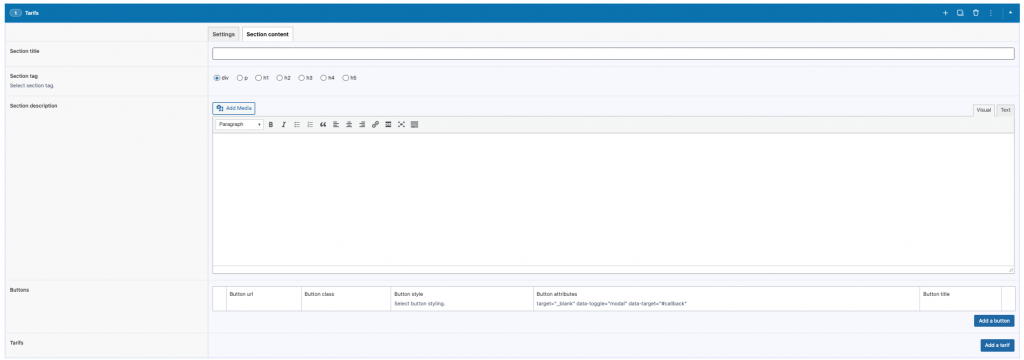Insert a bulleted list
1024x360 pixels.
(297, 124)
